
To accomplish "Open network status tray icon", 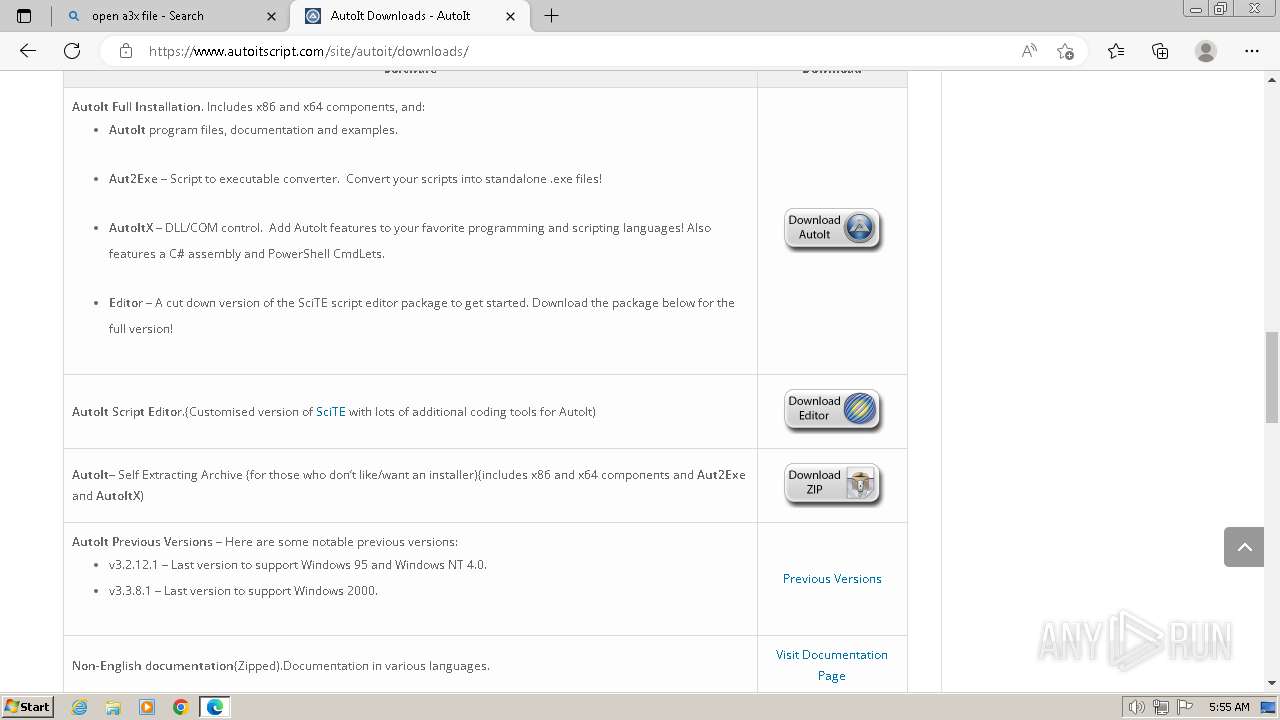I will point(1161,707).
